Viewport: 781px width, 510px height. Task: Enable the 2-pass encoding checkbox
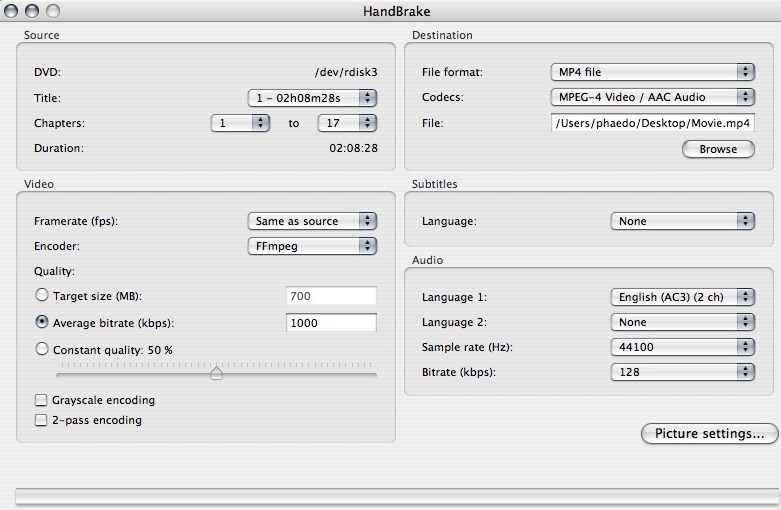41,420
